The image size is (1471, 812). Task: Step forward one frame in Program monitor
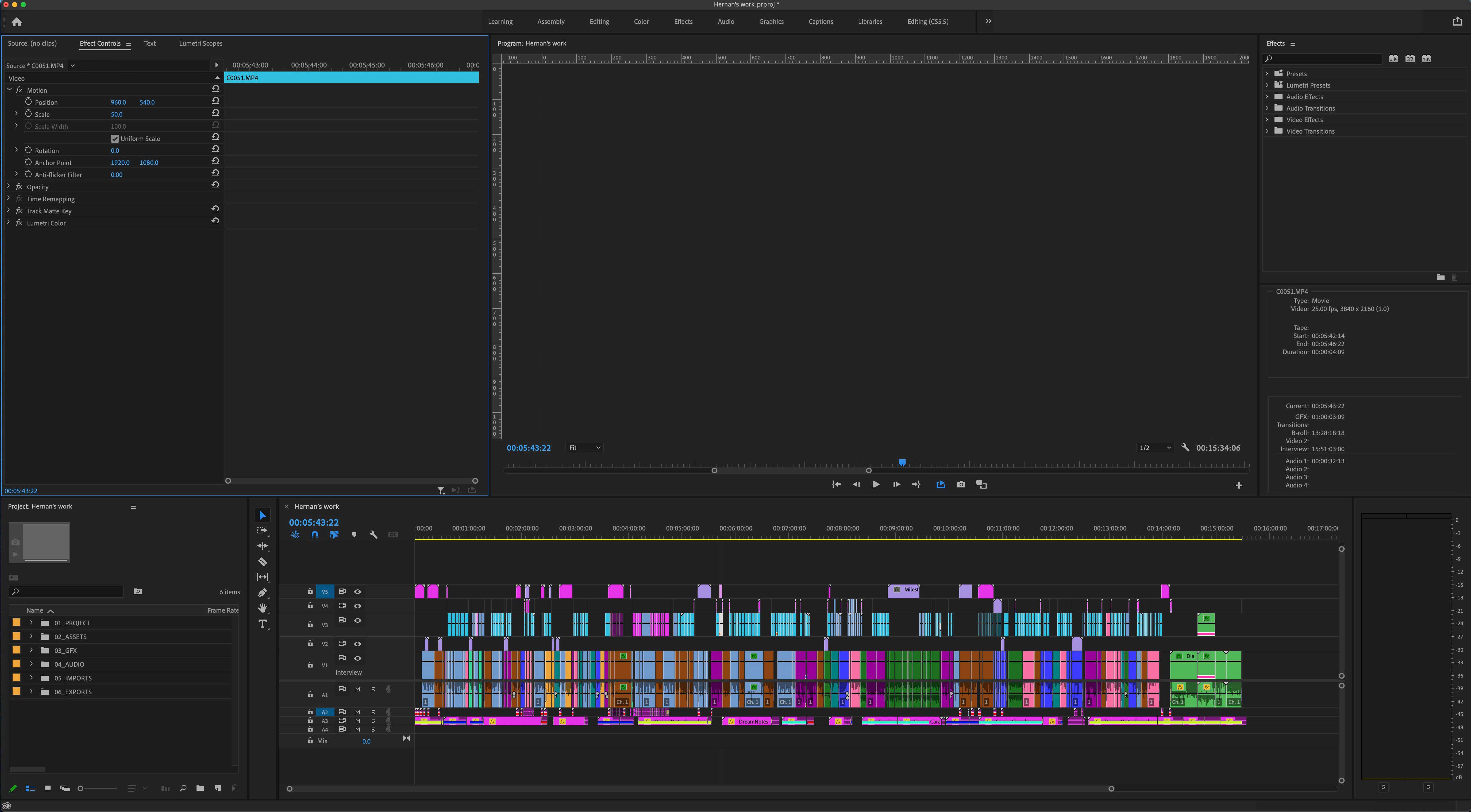coord(896,484)
